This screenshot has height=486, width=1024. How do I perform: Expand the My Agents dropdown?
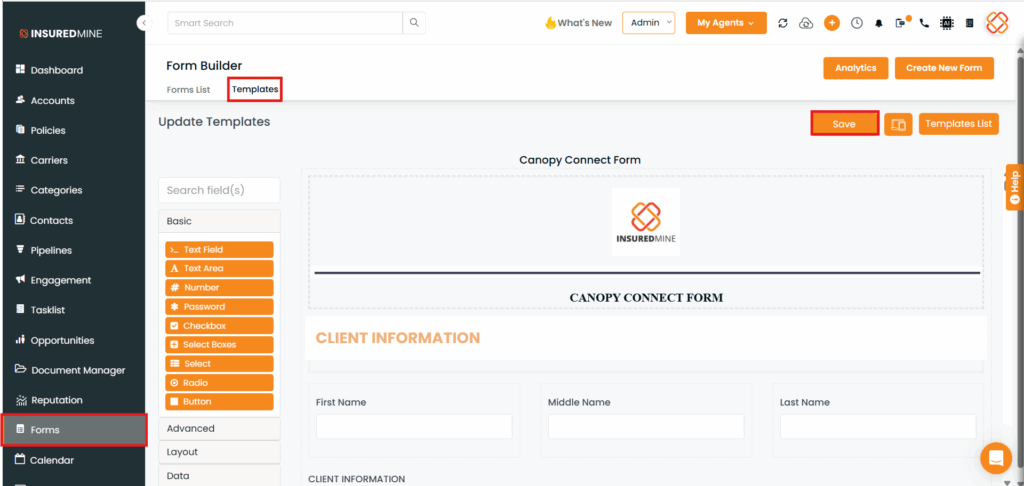pos(725,23)
